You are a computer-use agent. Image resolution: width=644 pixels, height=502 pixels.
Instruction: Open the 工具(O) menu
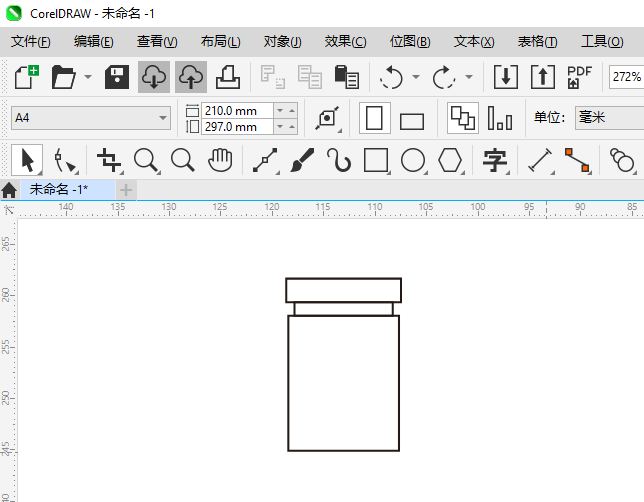[602, 41]
